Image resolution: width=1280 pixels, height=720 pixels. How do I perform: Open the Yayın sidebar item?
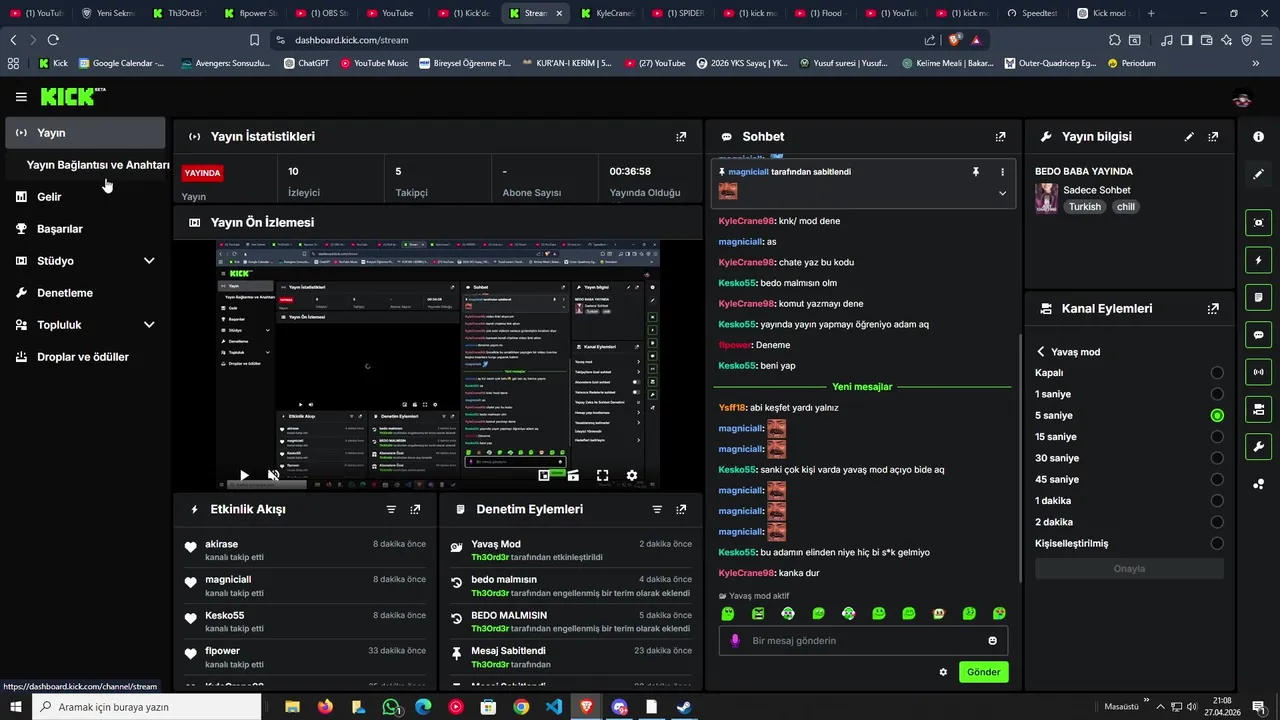click(85, 133)
